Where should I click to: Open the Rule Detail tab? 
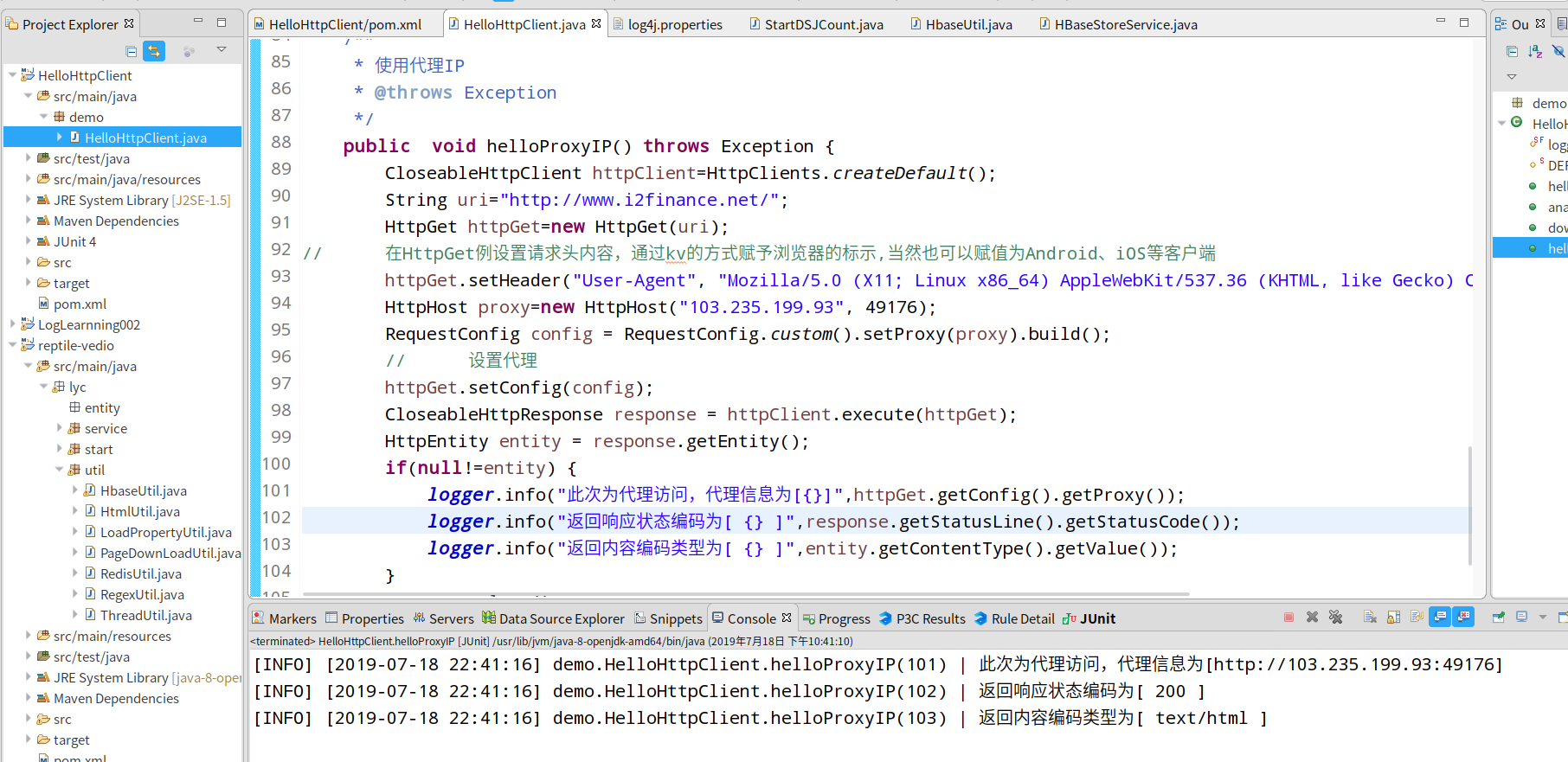[1014, 618]
